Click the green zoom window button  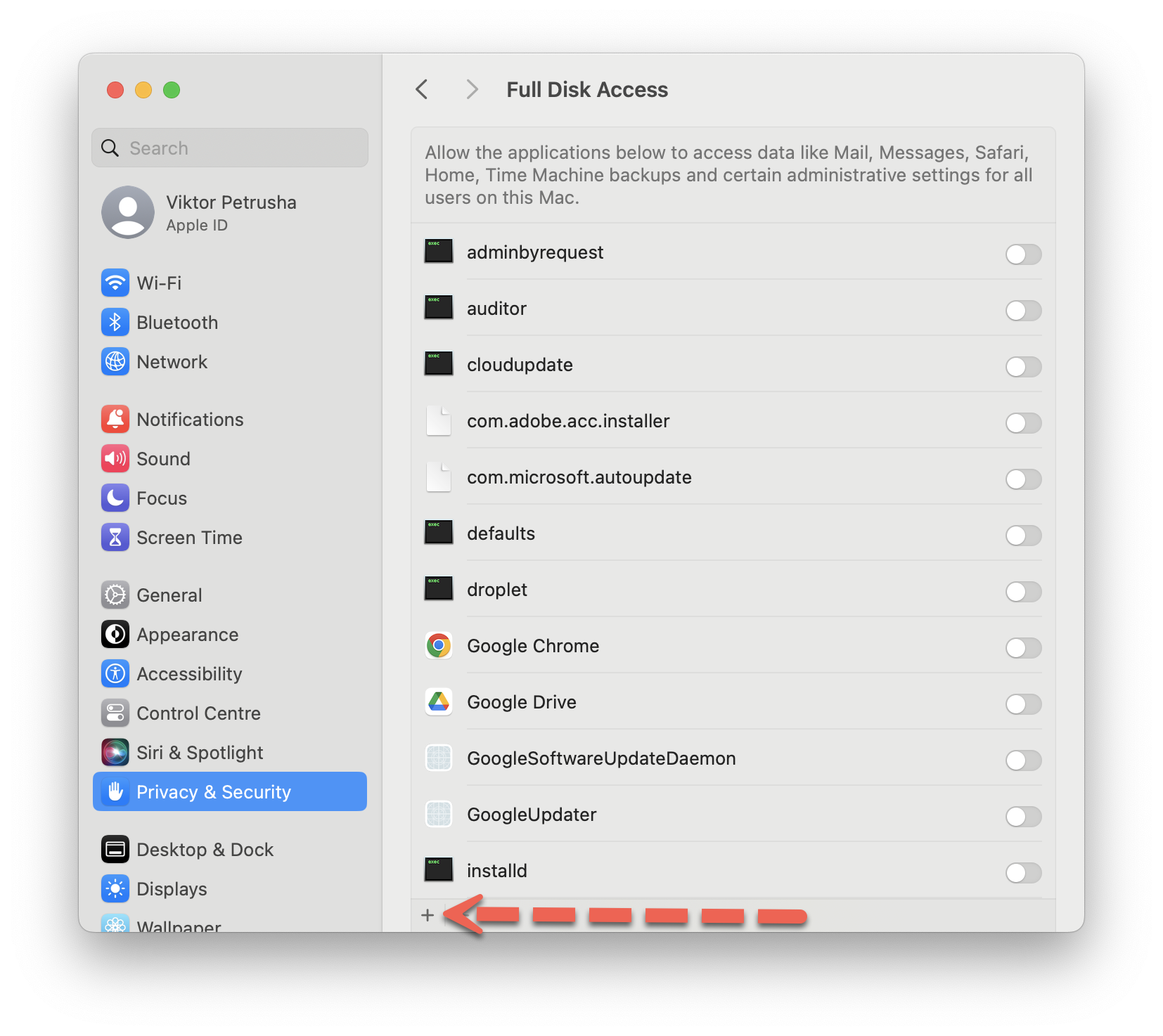pos(172,90)
